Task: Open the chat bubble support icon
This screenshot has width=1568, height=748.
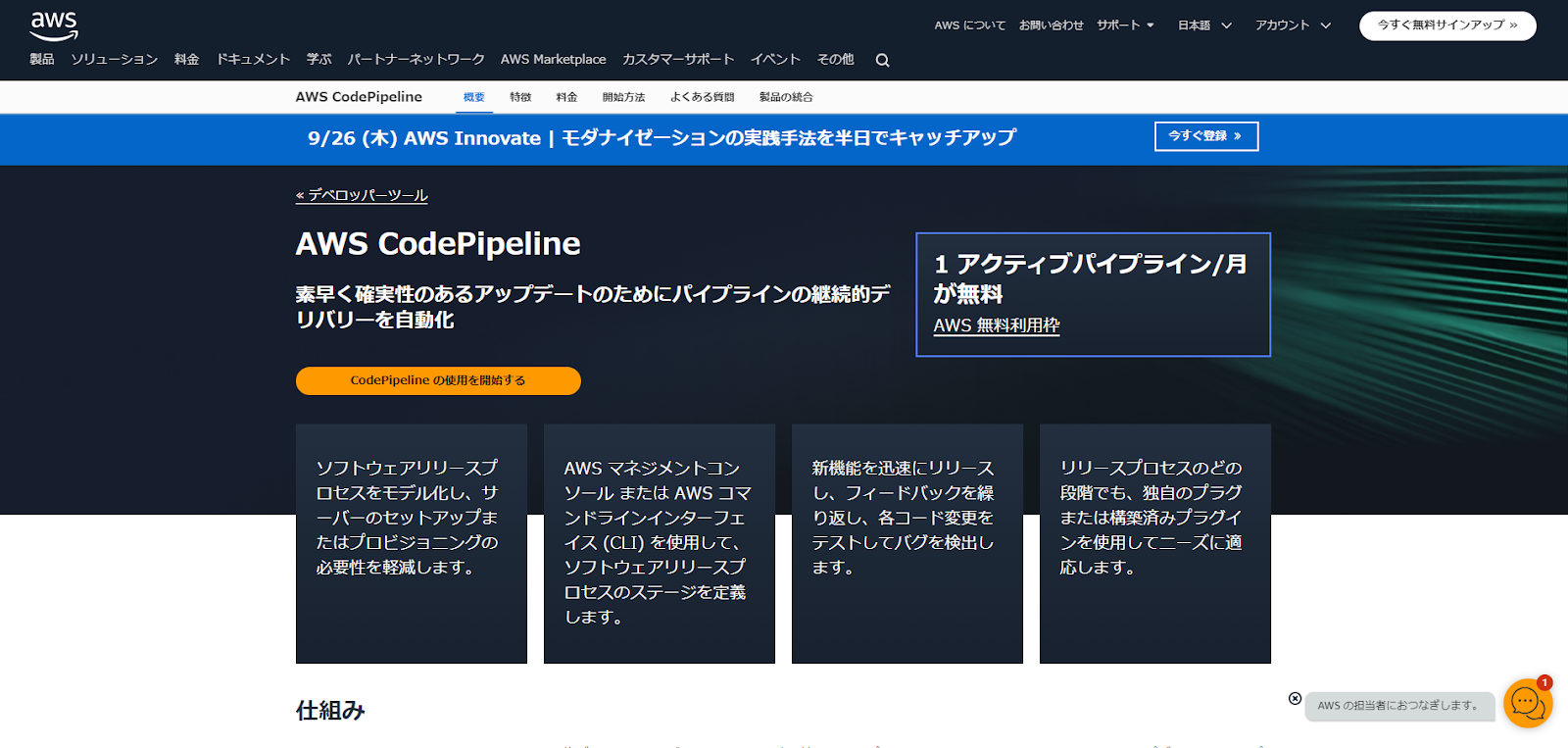Action: 1528,703
